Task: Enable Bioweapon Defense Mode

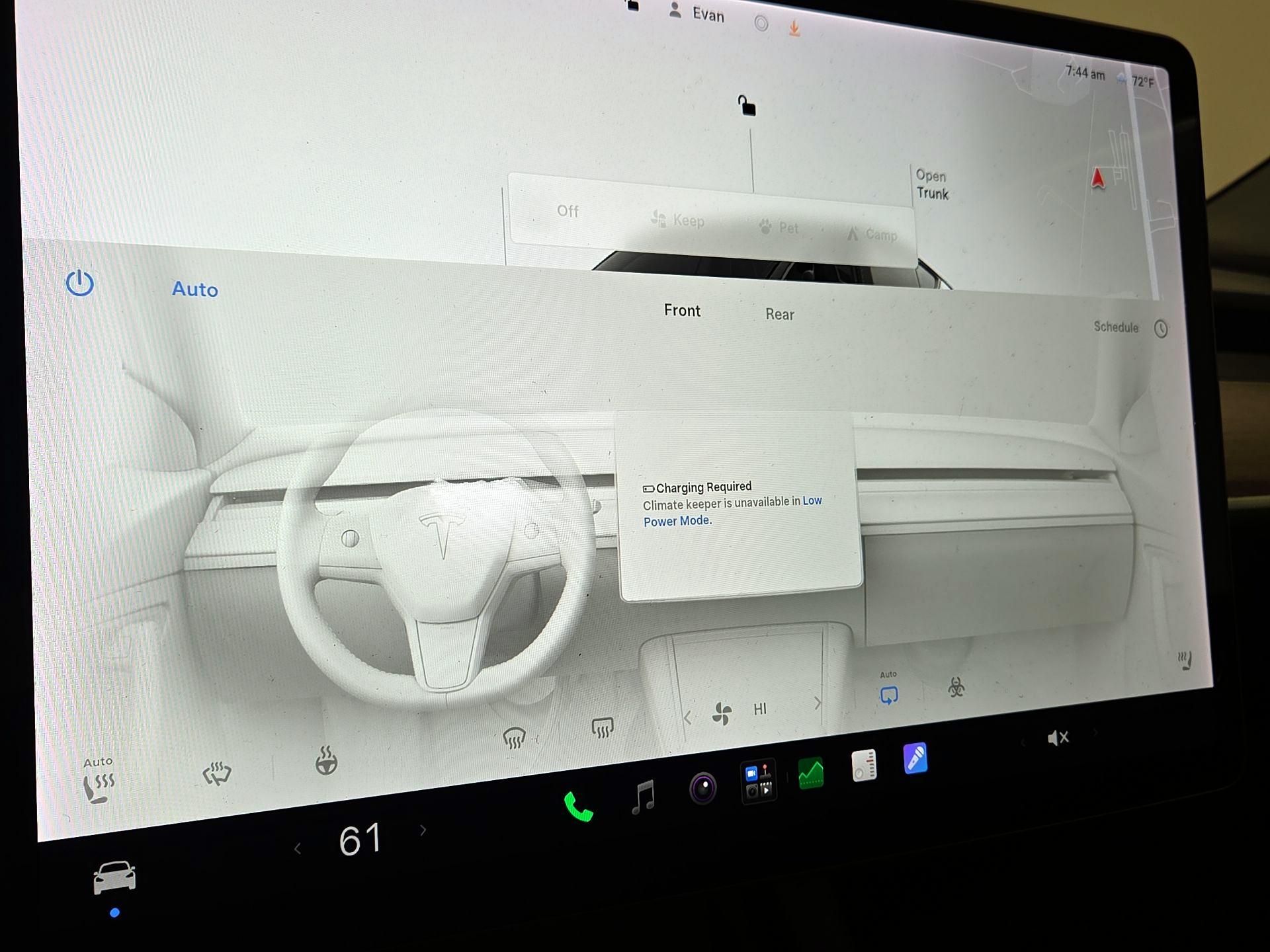Action: tap(956, 688)
